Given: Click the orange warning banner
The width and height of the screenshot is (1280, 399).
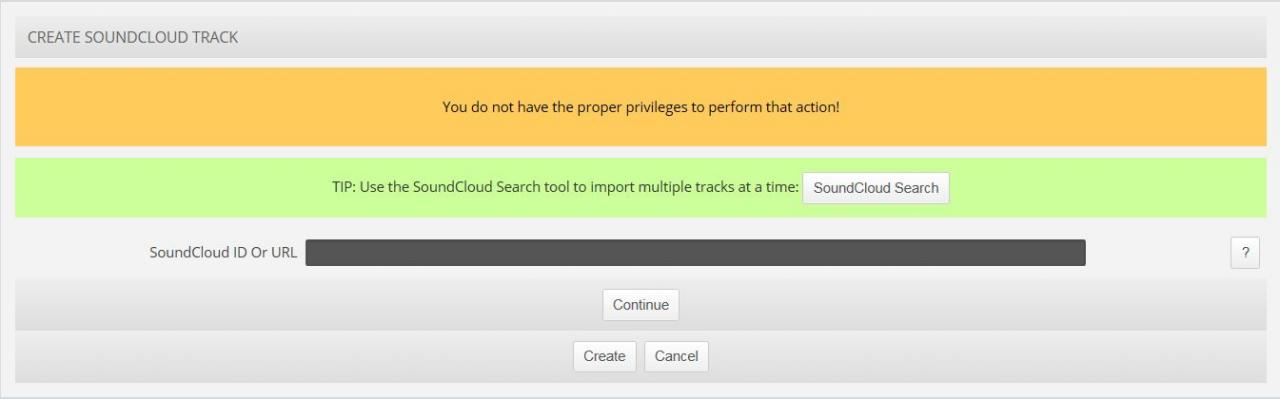Looking at the screenshot, I should (641, 107).
